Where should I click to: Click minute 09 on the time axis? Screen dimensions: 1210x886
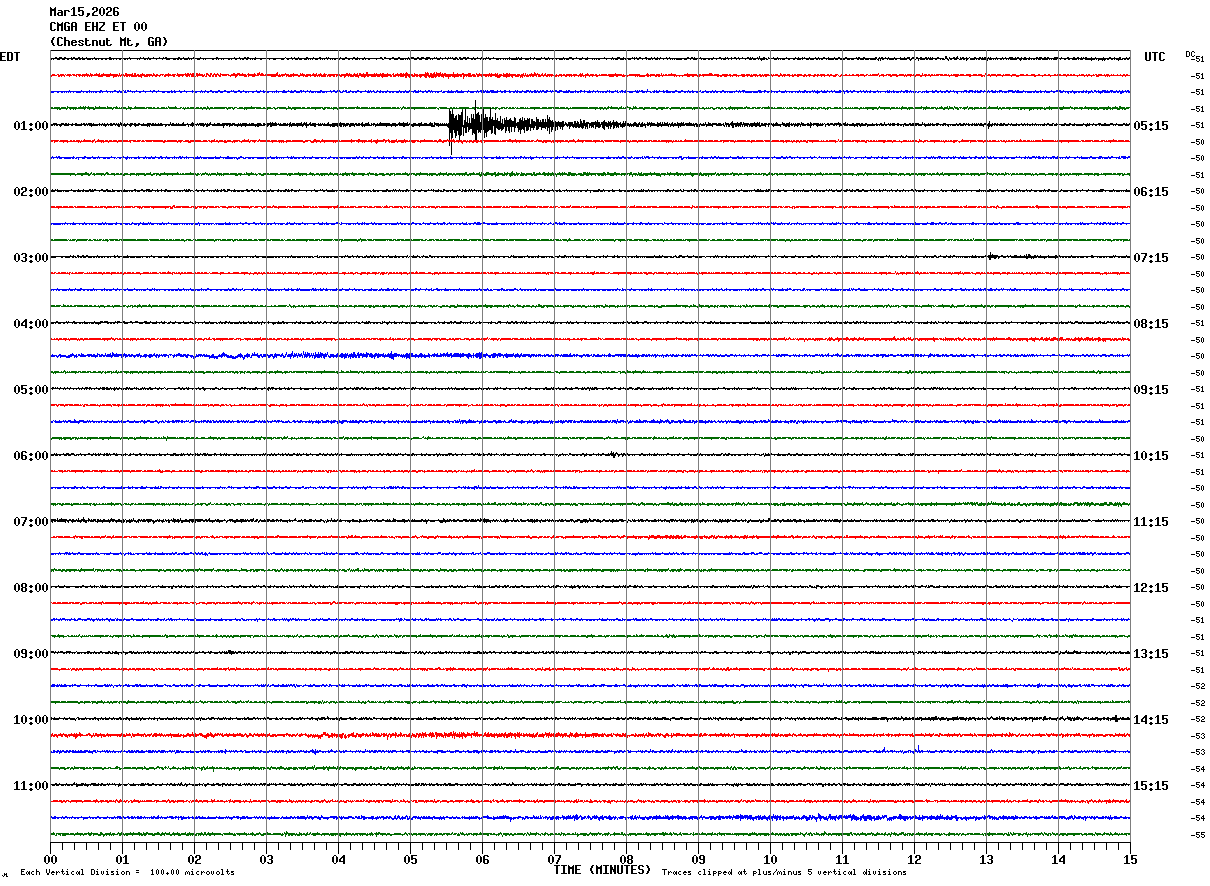[698, 859]
